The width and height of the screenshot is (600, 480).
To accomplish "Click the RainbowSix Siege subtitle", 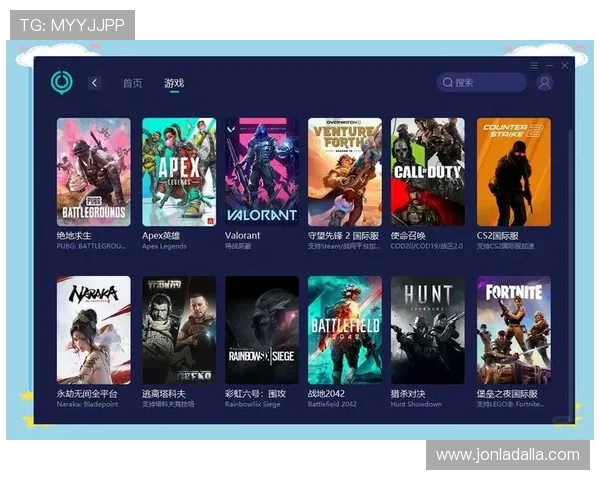I will [x=253, y=404].
